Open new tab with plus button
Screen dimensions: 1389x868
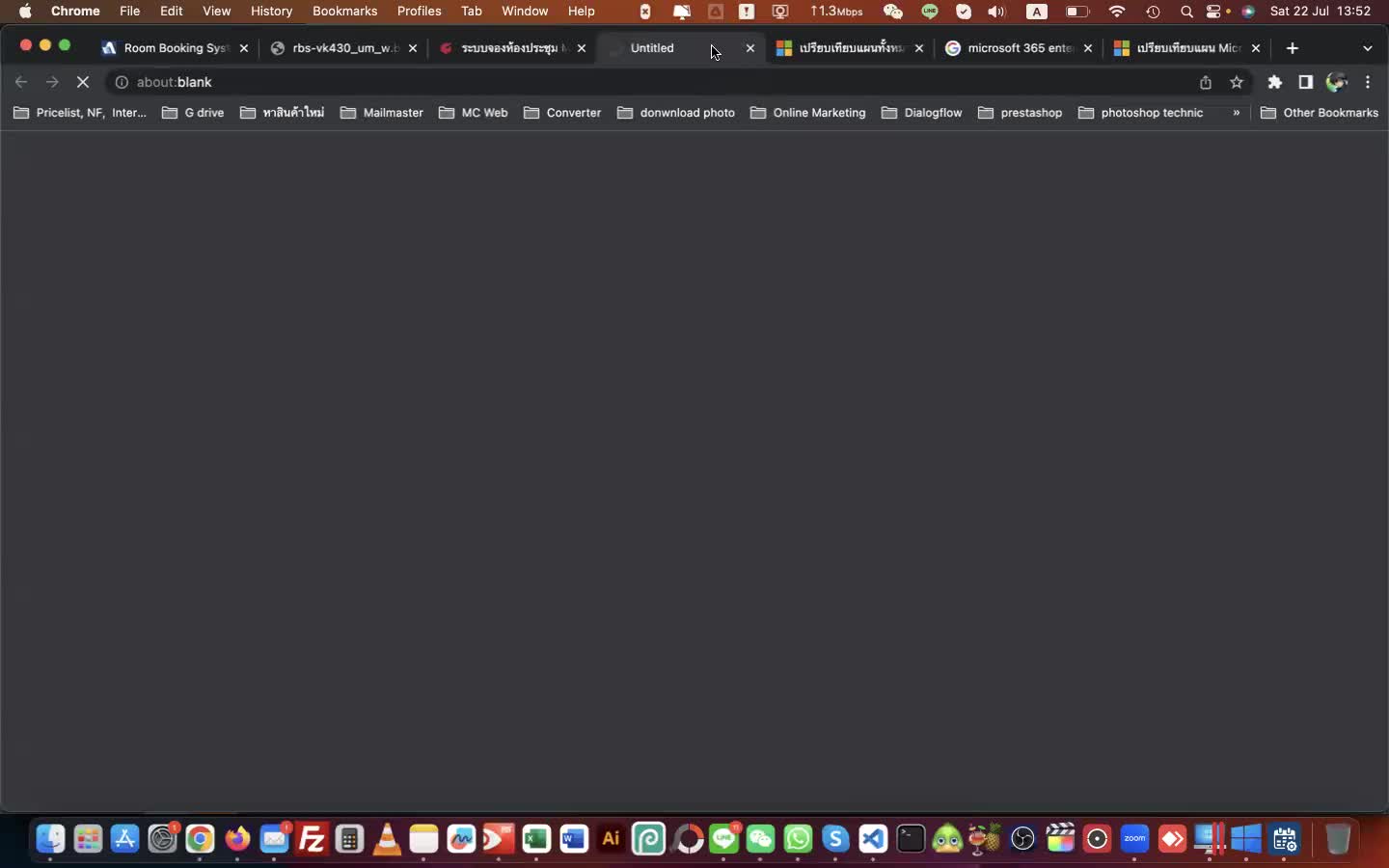[1293, 48]
